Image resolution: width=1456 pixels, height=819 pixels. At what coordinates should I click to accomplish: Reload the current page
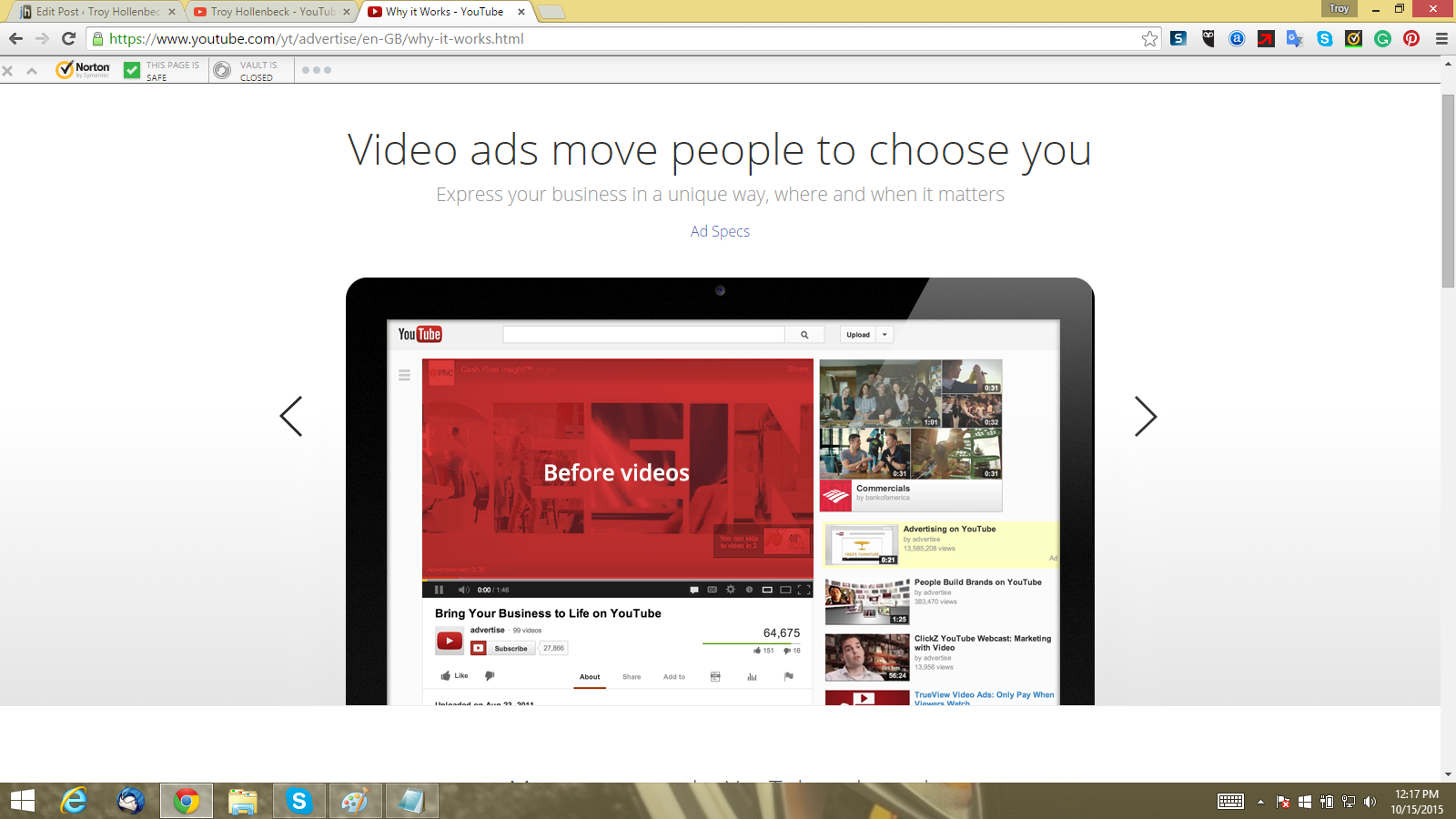[68, 38]
